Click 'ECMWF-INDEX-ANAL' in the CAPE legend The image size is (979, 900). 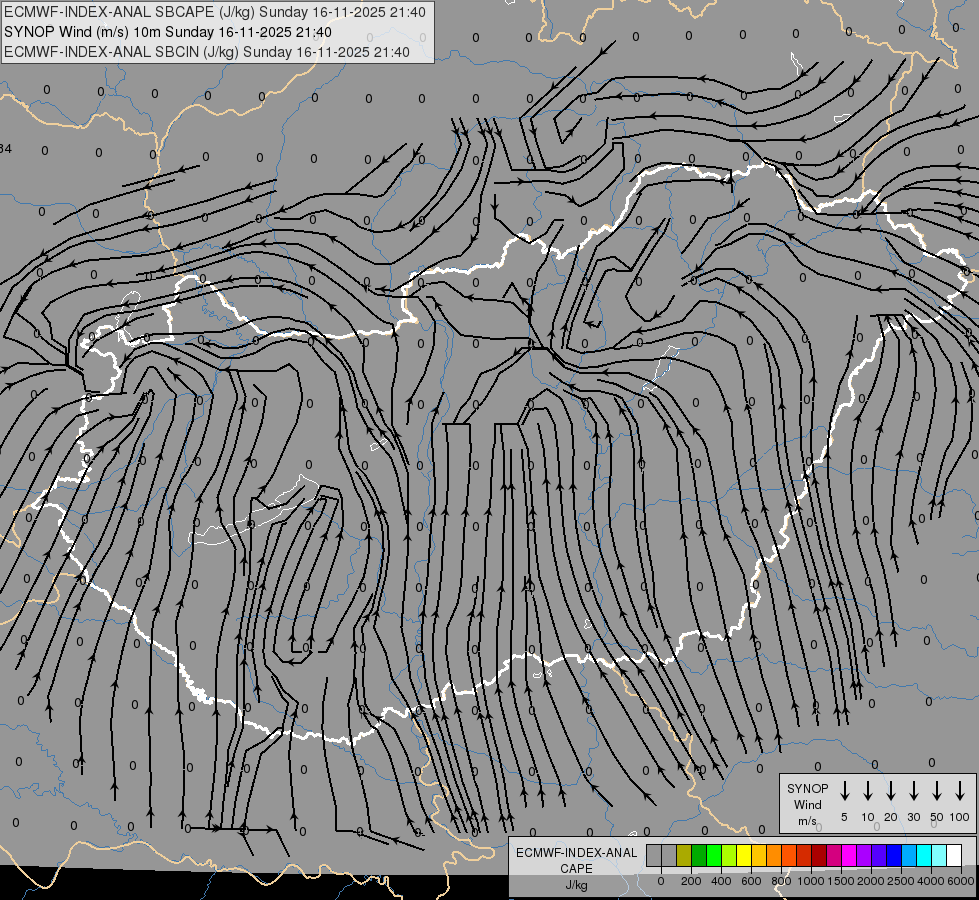pyautogui.click(x=576, y=853)
